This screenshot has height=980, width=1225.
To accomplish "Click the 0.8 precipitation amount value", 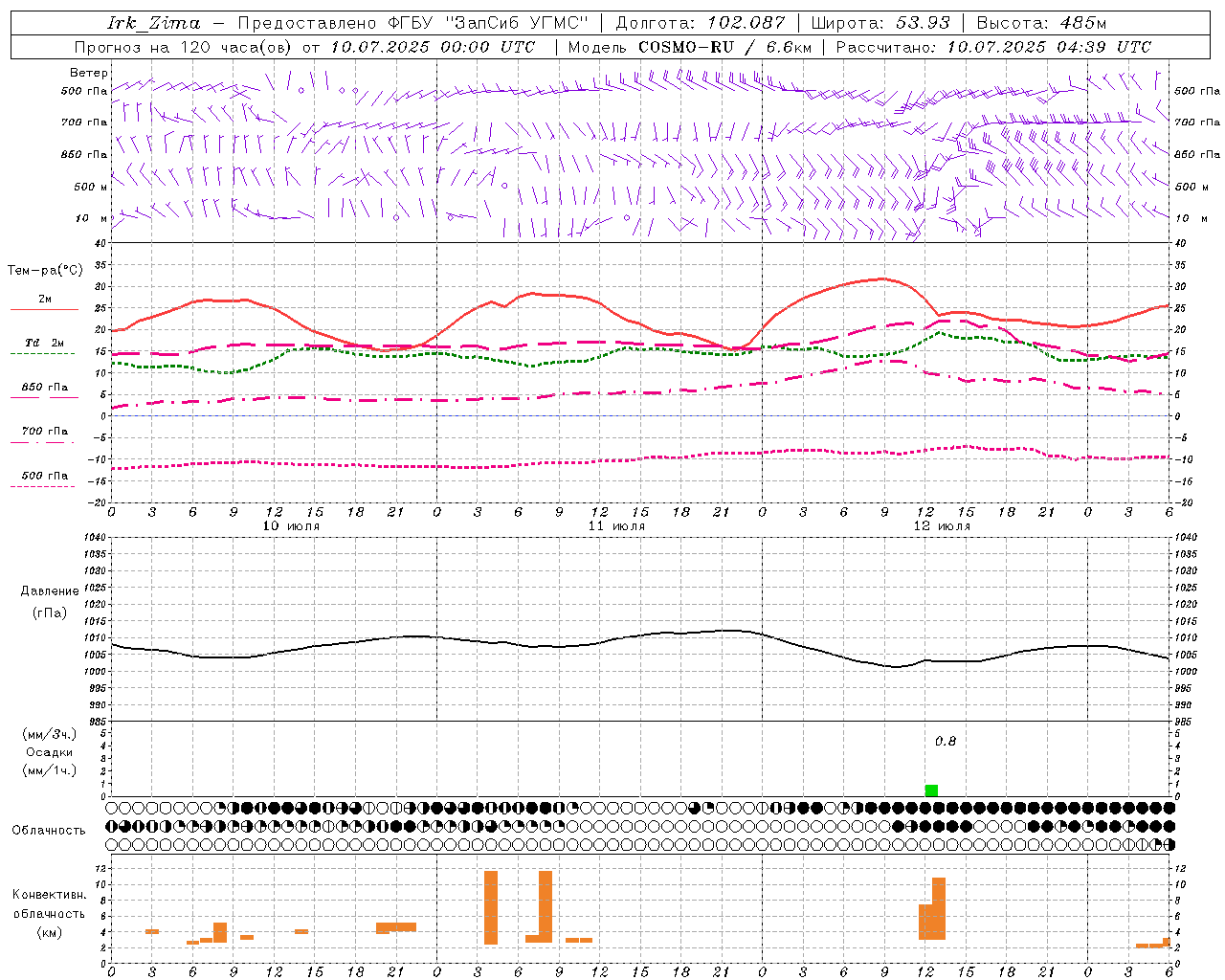I will (x=946, y=742).
